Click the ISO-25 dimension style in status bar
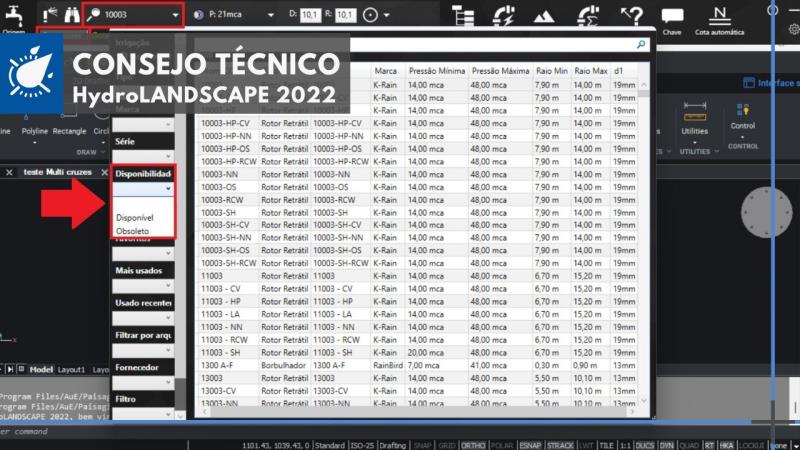800x450 pixels. (362, 445)
